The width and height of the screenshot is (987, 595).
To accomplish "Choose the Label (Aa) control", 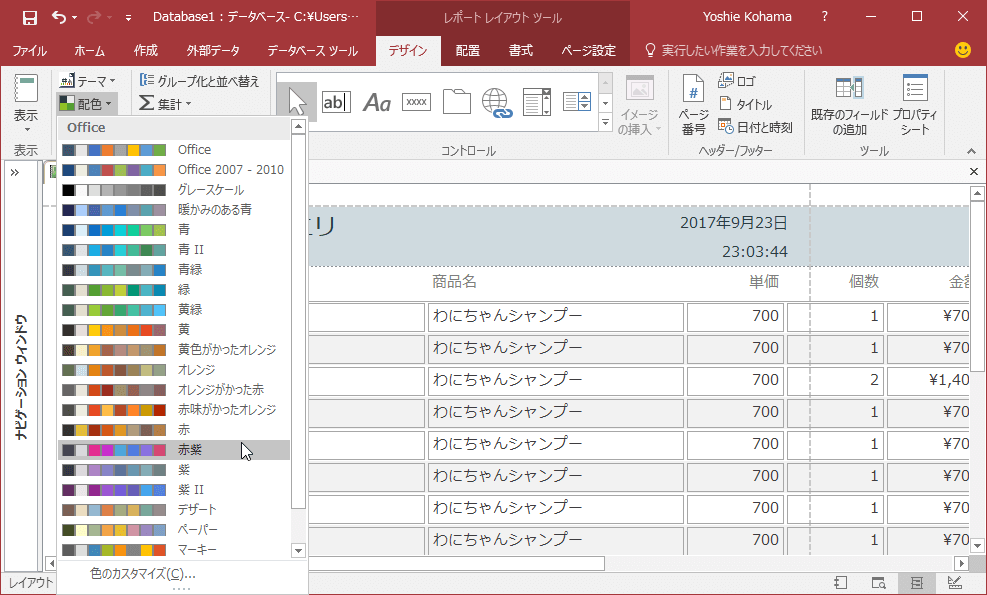I will click(376, 102).
